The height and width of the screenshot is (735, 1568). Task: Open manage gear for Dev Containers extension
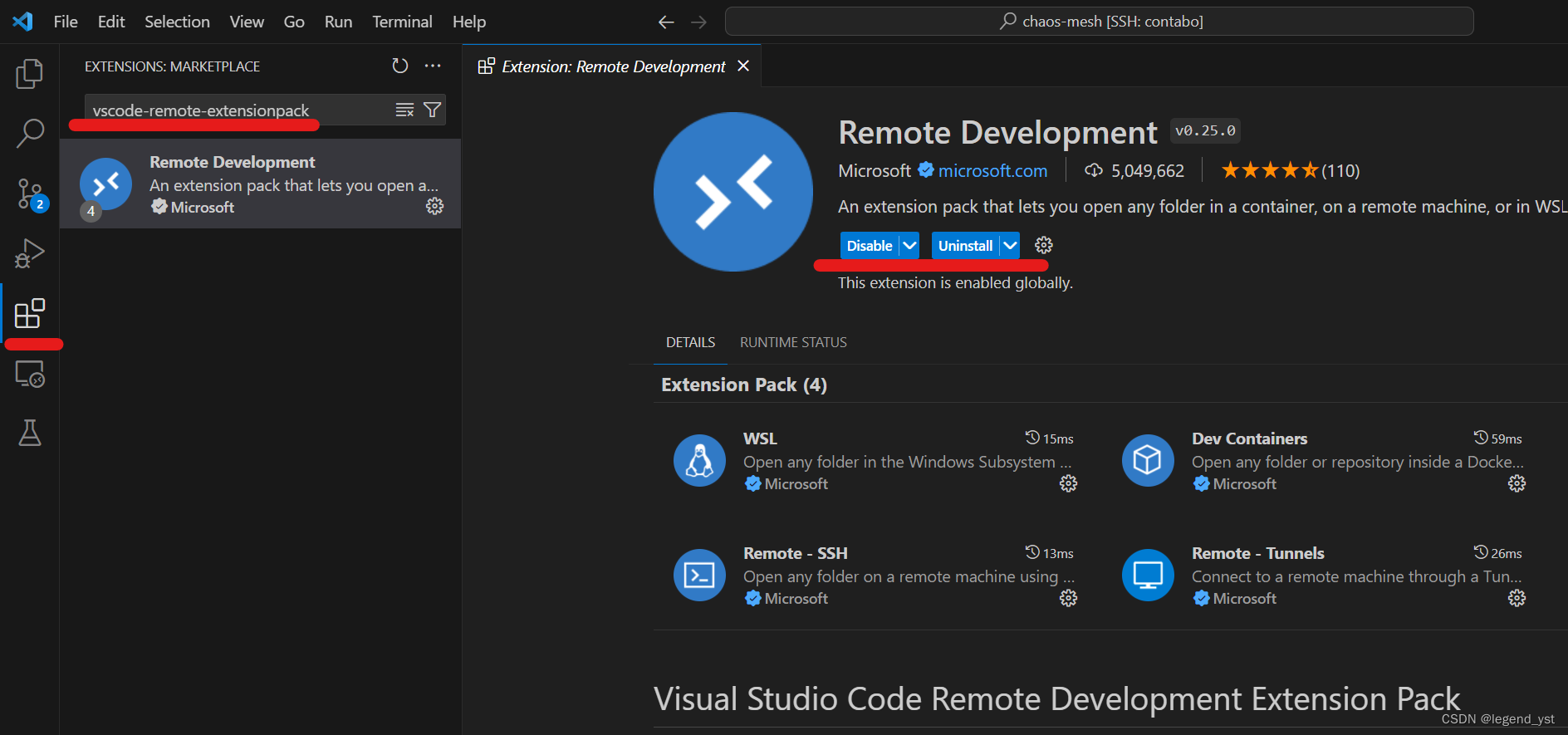coord(1517,483)
